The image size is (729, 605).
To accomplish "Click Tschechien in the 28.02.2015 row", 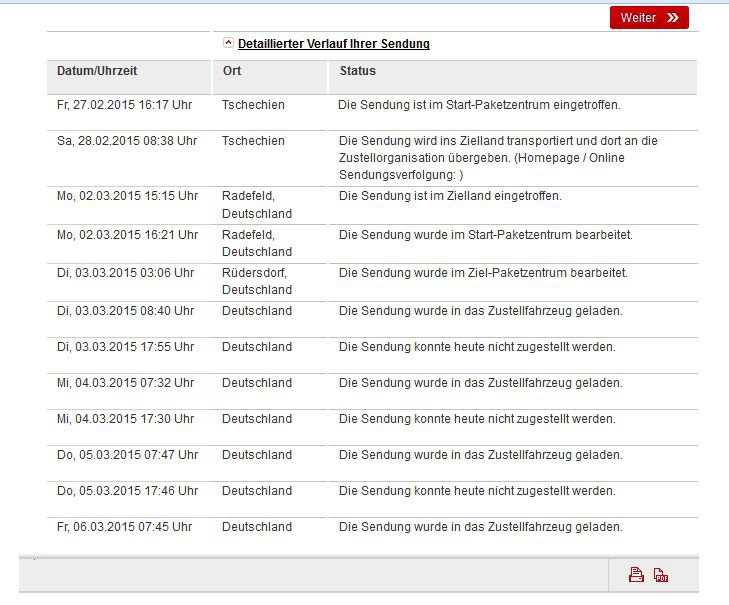I will [253, 140].
